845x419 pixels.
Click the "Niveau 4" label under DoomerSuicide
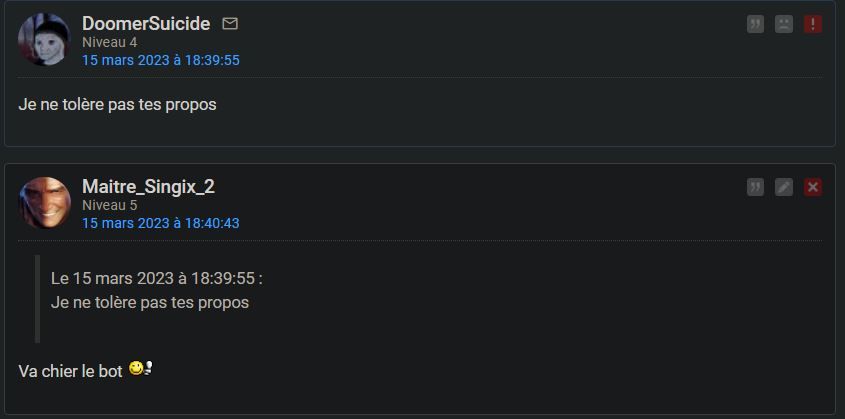tap(109, 42)
